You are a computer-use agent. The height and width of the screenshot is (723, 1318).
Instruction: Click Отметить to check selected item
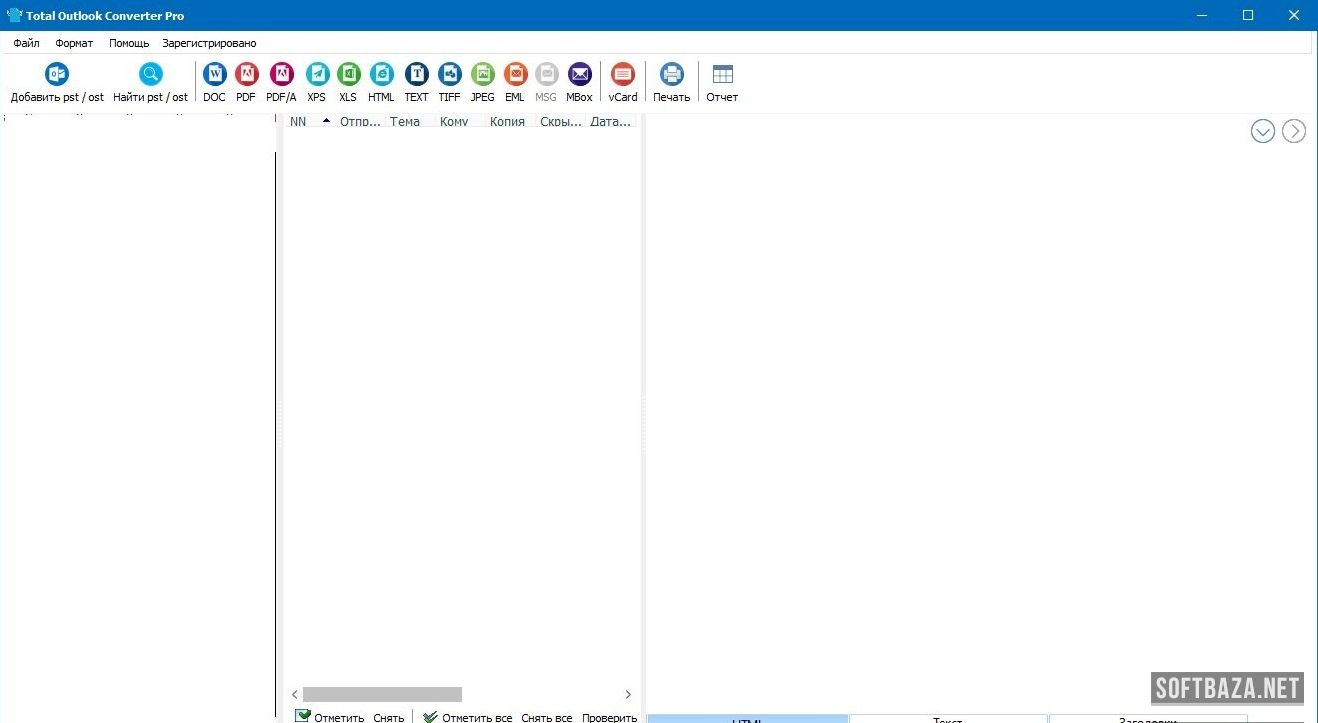coord(330,717)
